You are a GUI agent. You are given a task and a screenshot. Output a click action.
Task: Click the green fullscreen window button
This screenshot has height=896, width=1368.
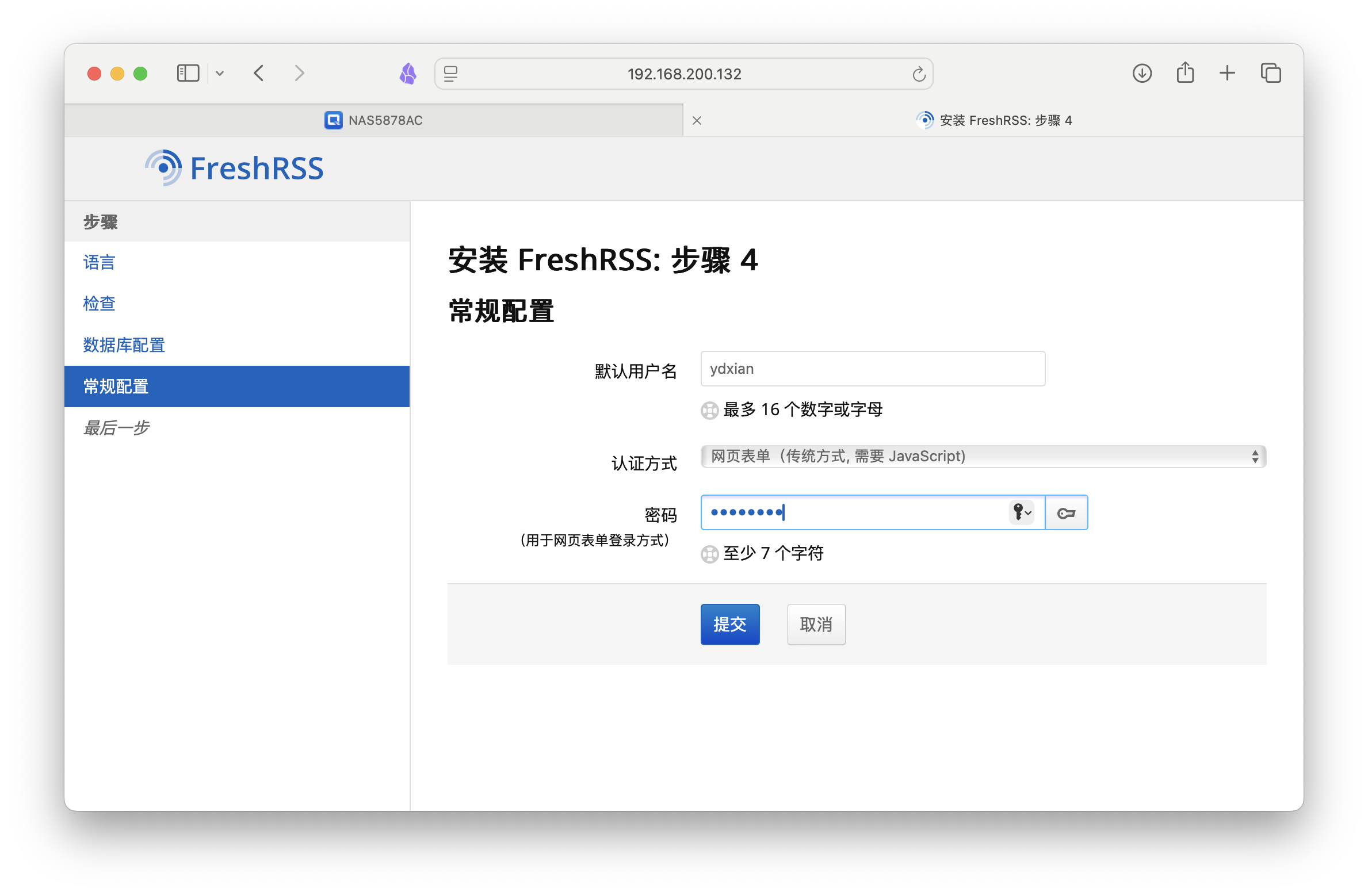pyautogui.click(x=140, y=74)
